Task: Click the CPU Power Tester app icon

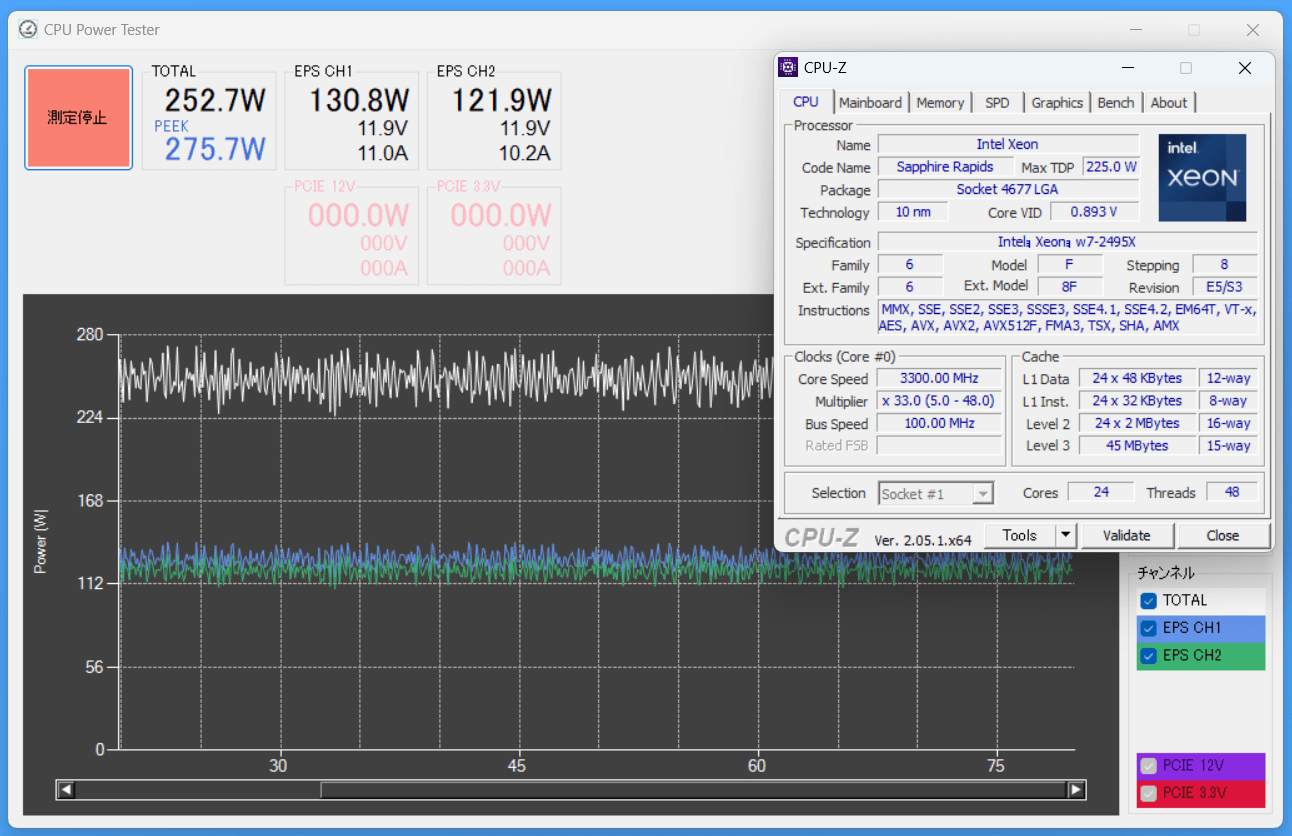Action: coord(28,29)
